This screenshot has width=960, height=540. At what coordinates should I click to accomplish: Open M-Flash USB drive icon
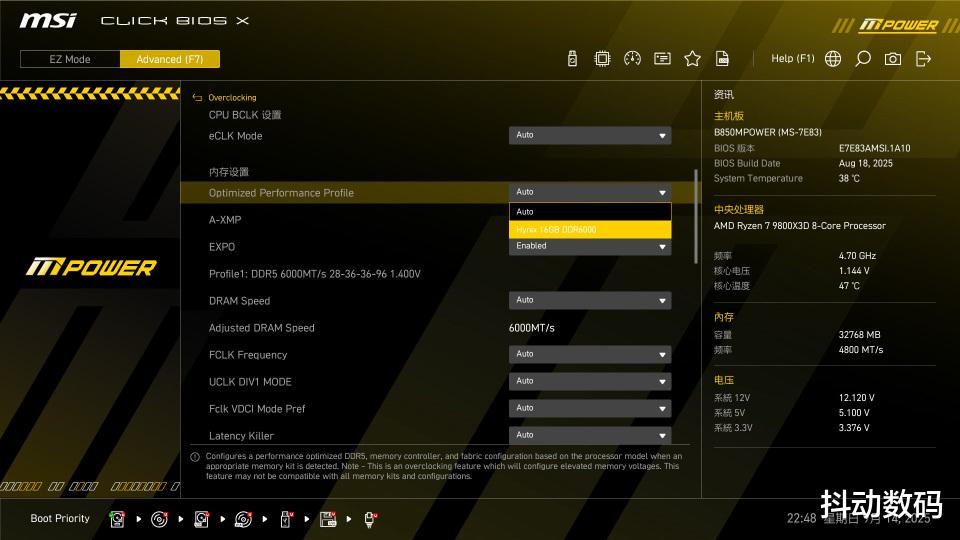point(572,59)
